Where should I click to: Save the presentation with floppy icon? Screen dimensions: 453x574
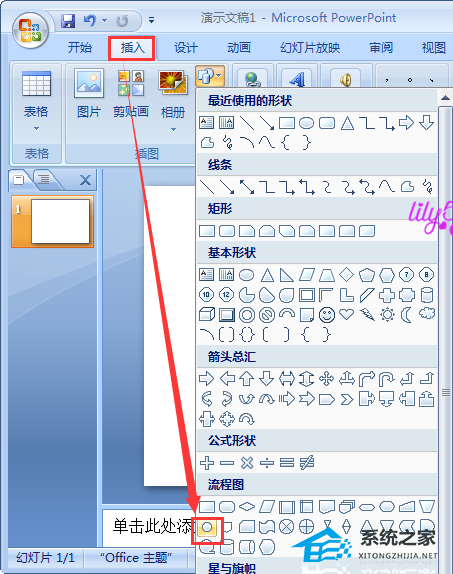68,21
